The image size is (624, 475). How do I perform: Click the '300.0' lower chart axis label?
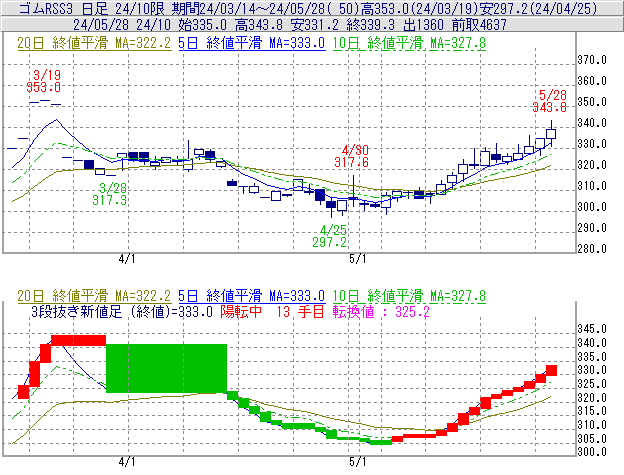(x=592, y=452)
